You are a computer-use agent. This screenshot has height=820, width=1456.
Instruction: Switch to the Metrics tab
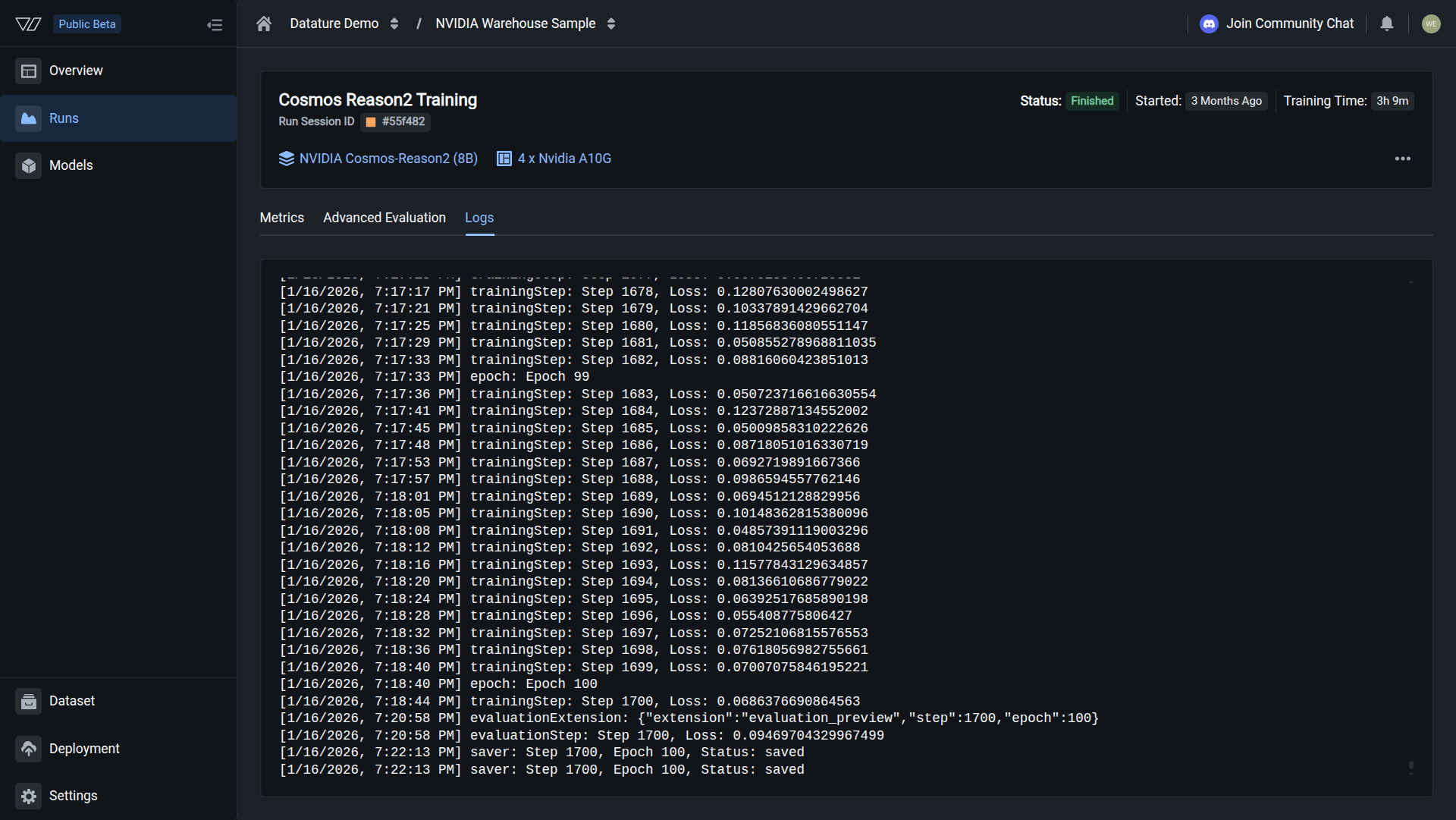point(281,218)
